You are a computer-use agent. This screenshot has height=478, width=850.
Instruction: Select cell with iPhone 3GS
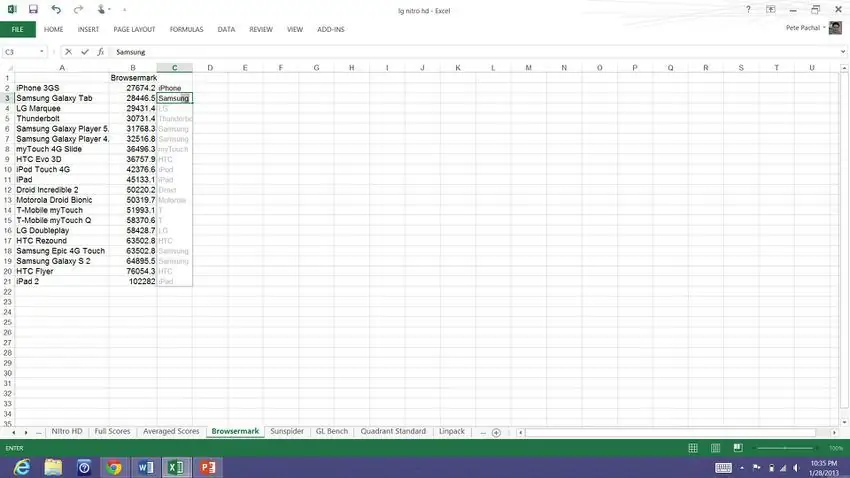point(62,88)
